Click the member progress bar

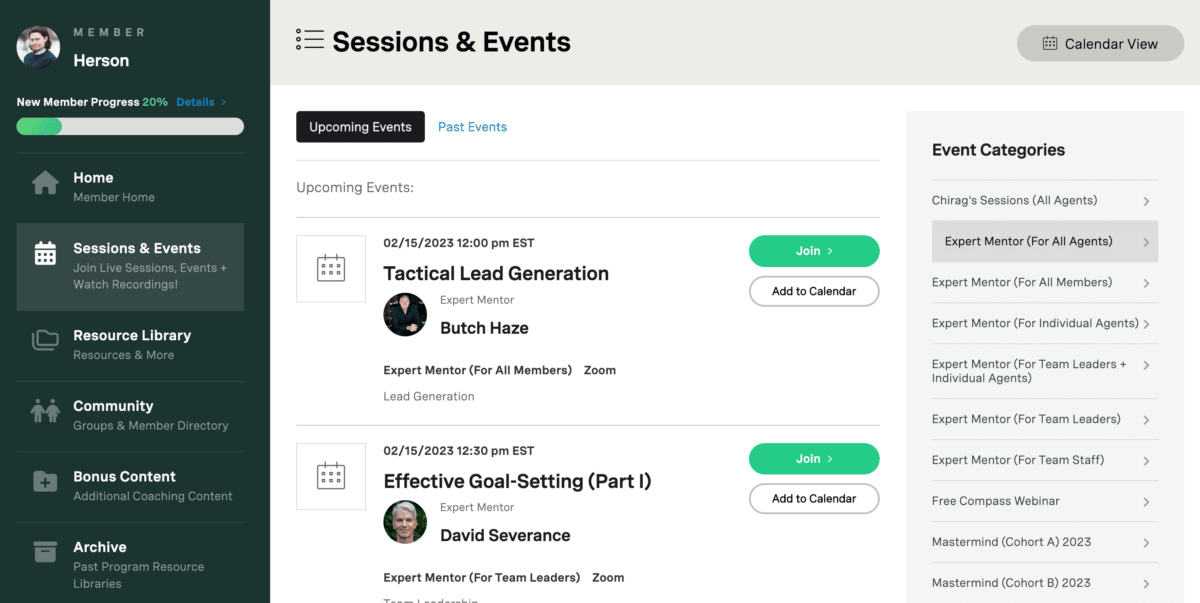coord(128,125)
